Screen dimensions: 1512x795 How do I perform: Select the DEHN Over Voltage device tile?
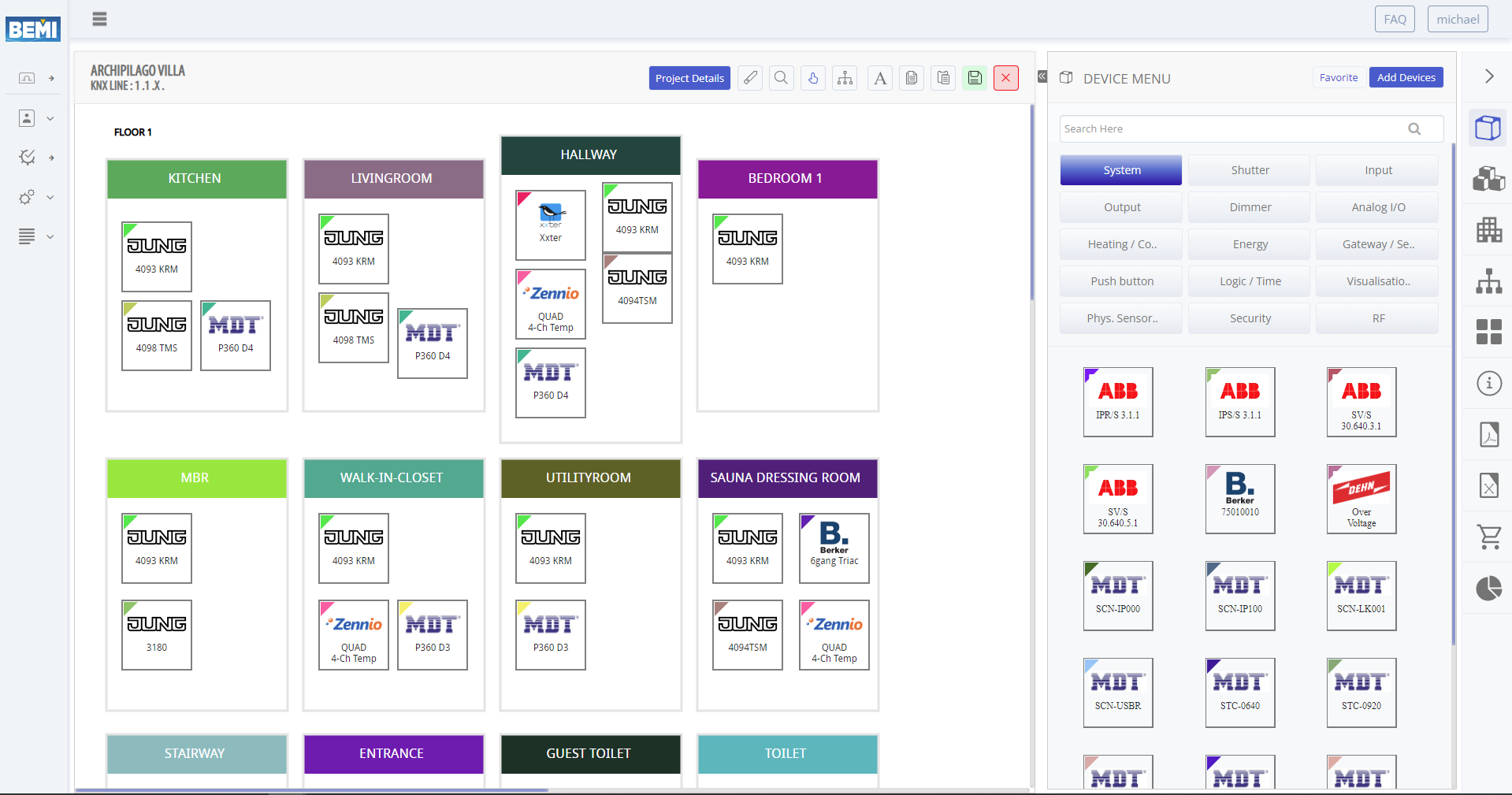pyautogui.click(x=1362, y=499)
